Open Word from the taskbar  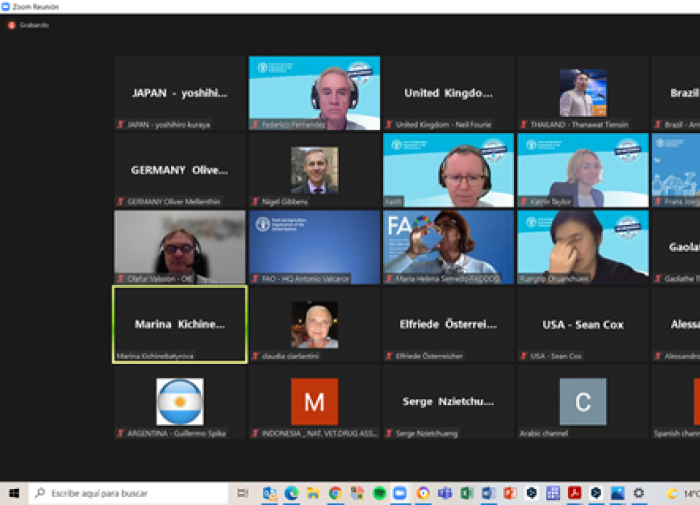(488, 493)
